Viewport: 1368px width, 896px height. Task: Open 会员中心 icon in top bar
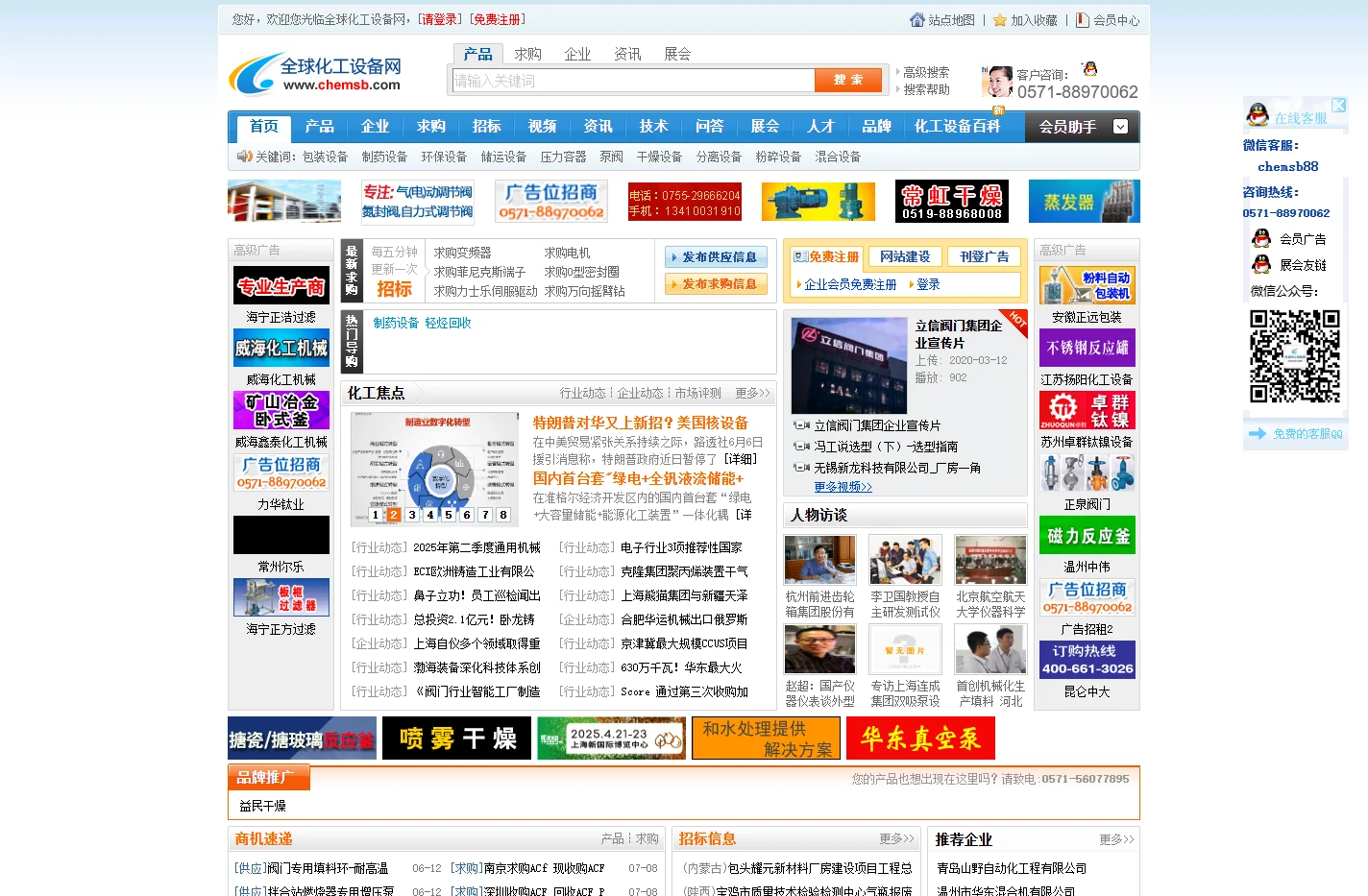(x=1083, y=20)
